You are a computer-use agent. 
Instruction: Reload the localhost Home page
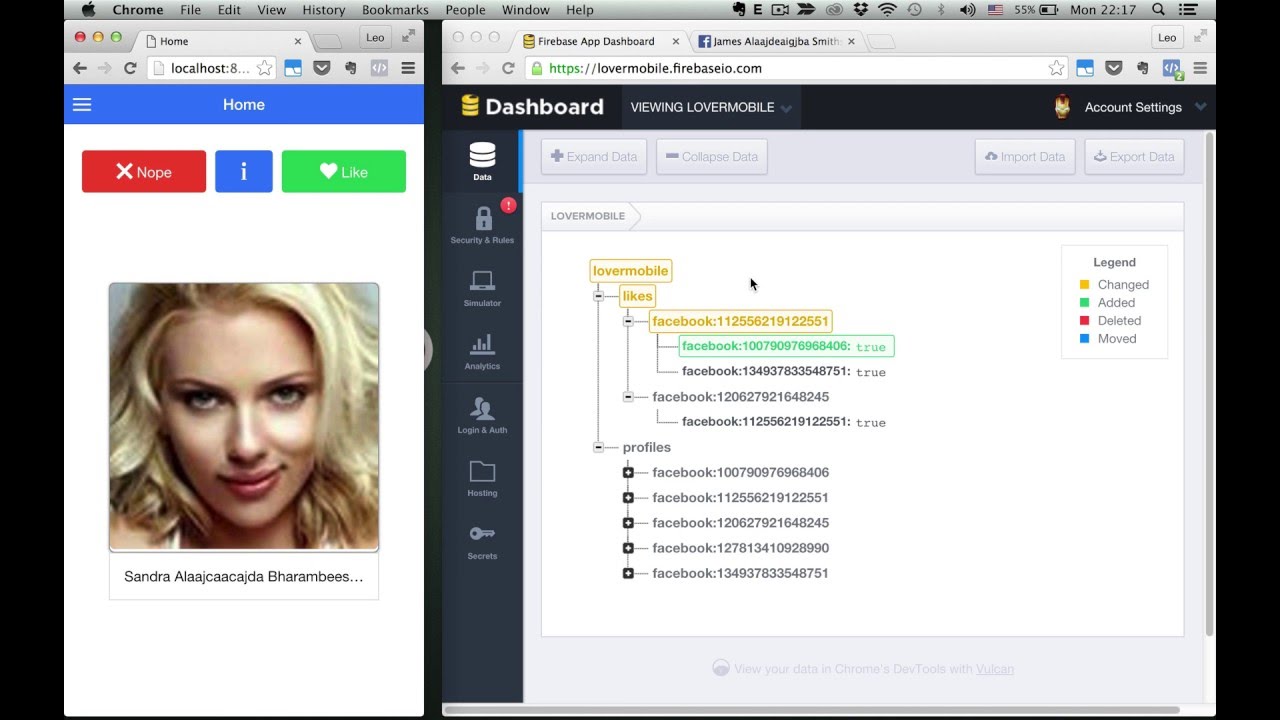130,68
